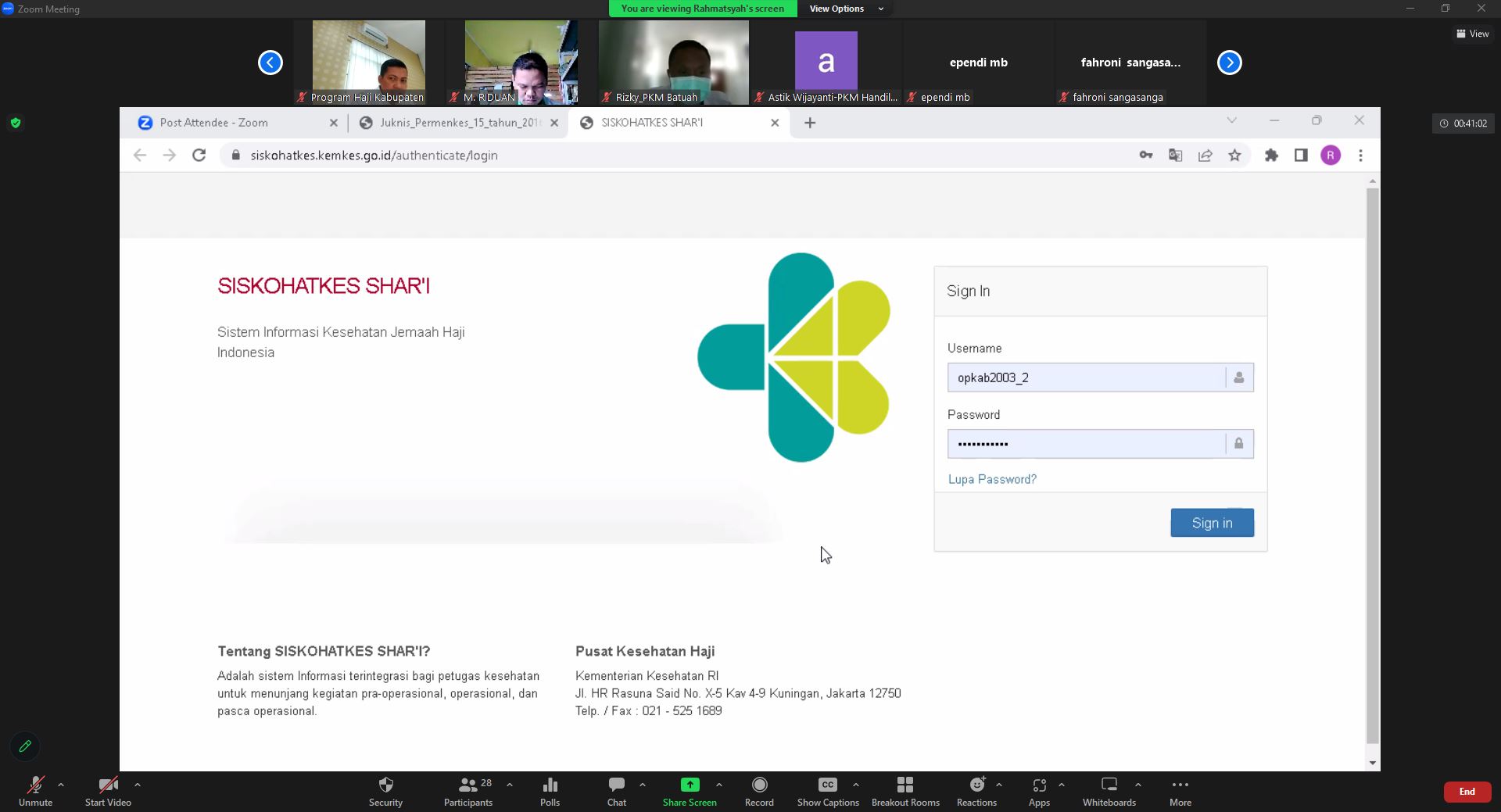This screenshot has width=1501, height=812.
Task: Close the Post Attendee - Zoom tab
Action: [x=334, y=123]
